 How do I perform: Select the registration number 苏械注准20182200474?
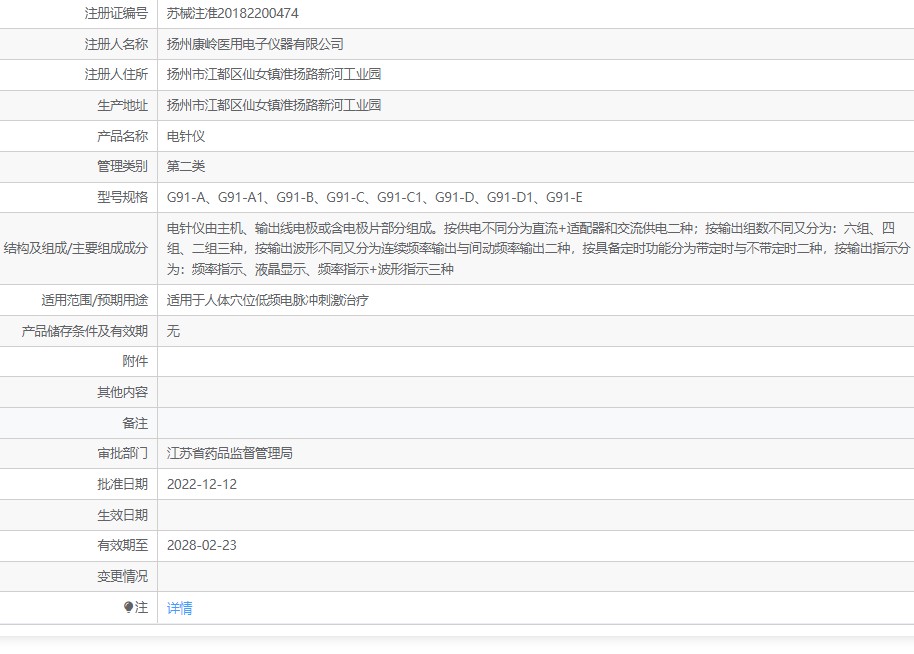coord(233,13)
